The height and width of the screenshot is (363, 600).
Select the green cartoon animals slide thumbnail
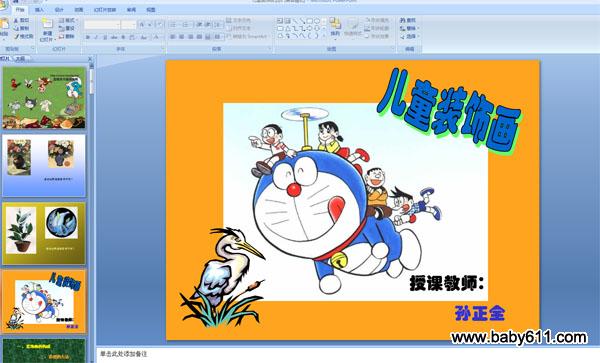(44, 98)
